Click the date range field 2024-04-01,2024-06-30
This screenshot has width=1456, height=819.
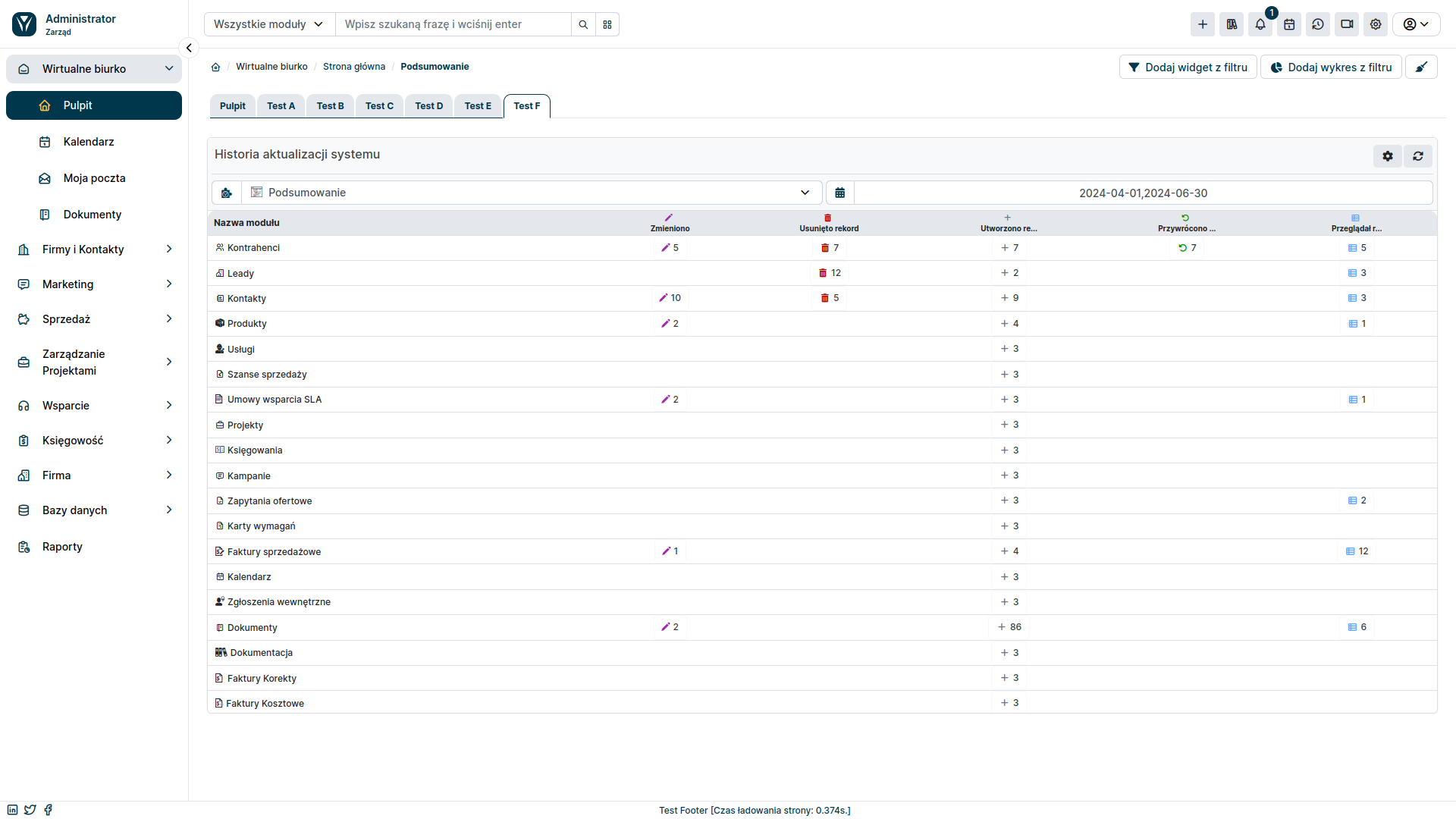click(1144, 193)
